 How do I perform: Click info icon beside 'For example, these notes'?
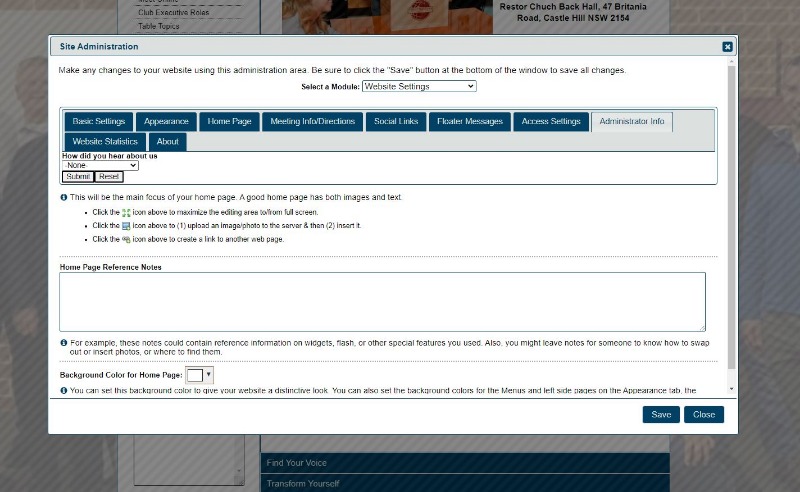tap(64, 343)
